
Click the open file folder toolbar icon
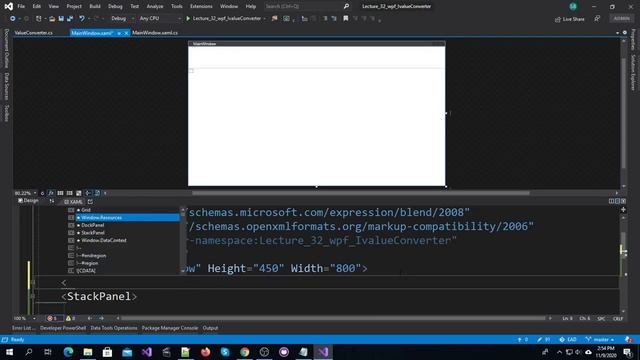pos(52,19)
